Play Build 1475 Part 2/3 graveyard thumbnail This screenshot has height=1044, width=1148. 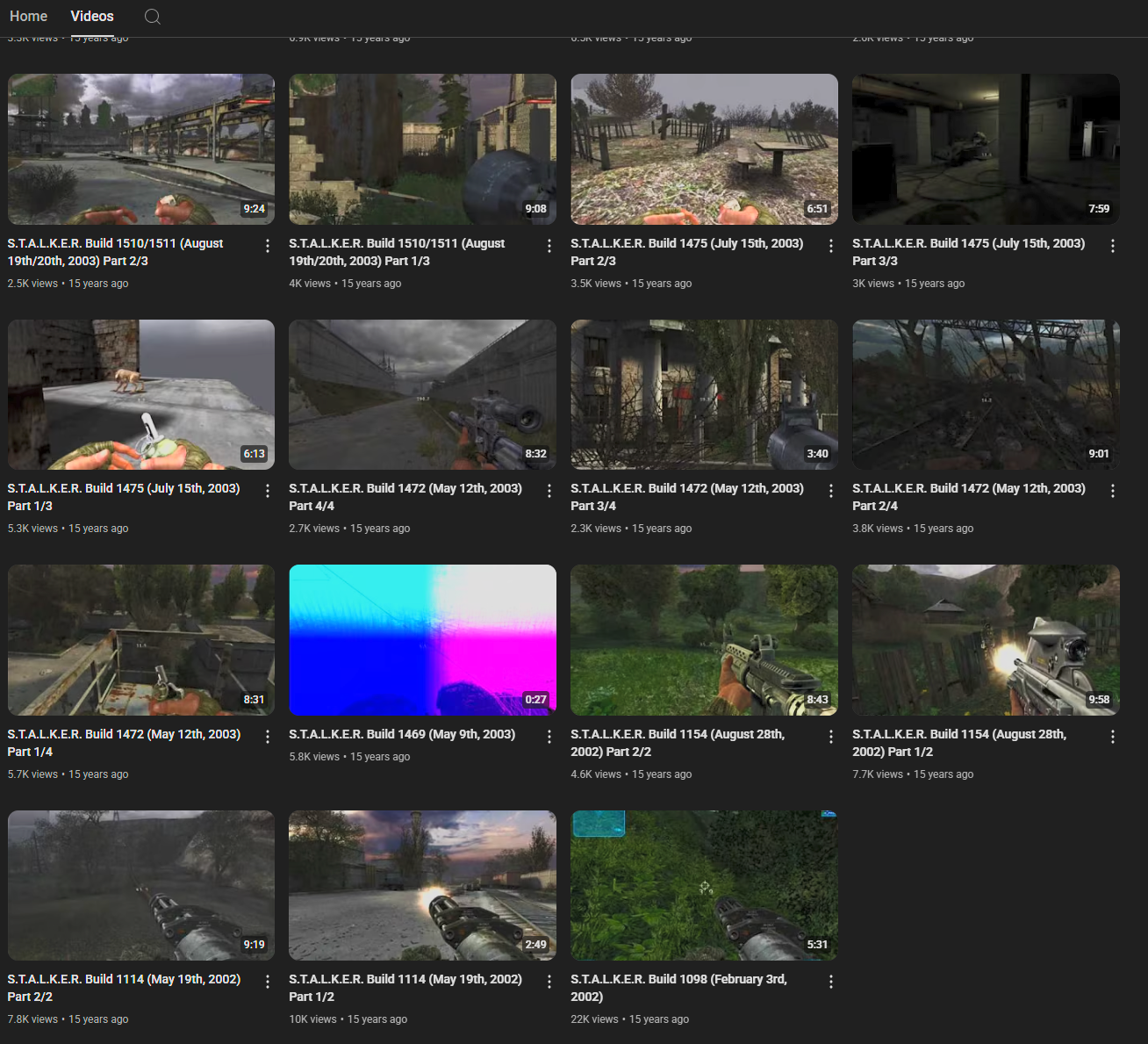[x=705, y=149]
